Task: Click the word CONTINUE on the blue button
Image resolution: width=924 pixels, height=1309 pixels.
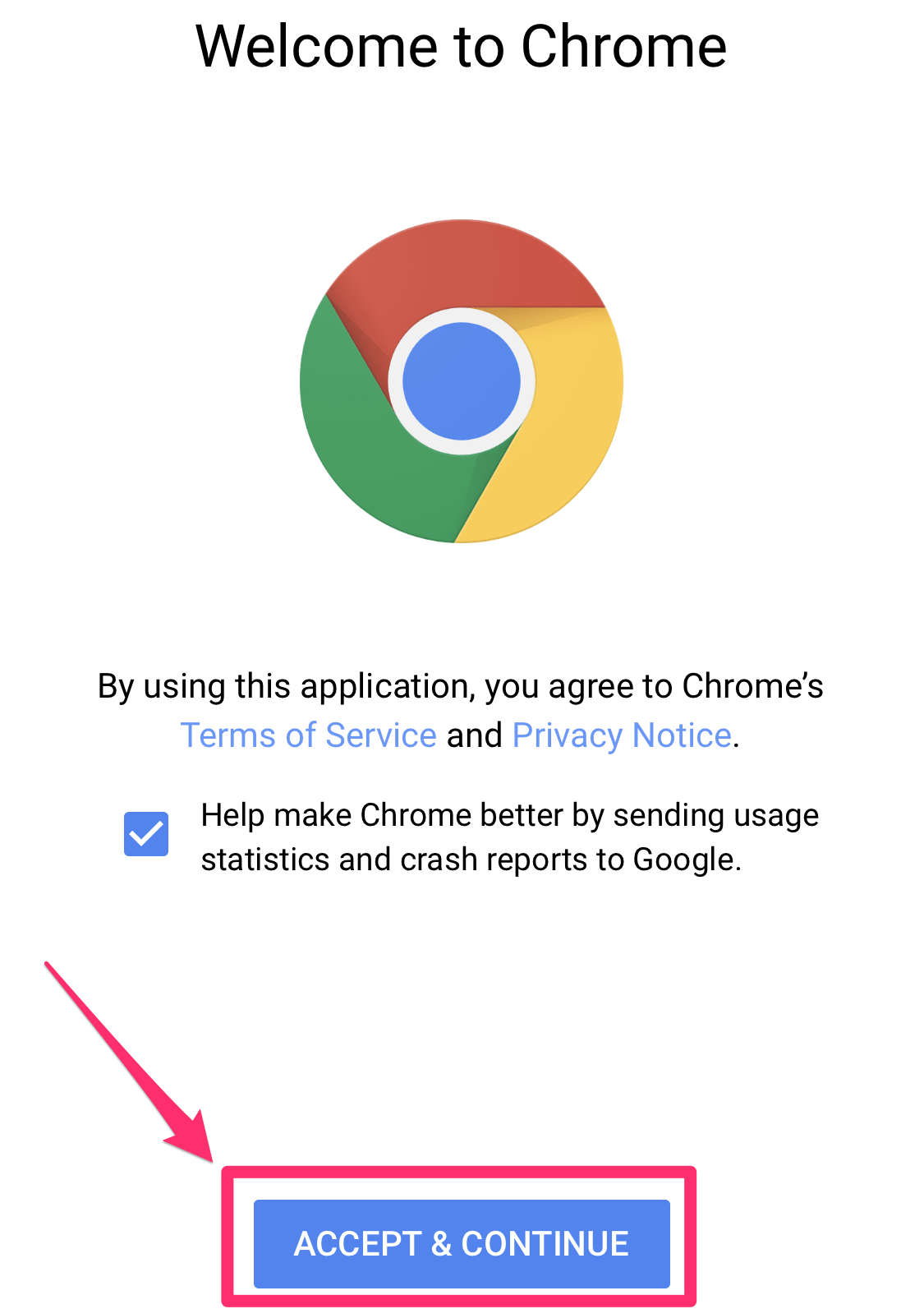Action: click(545, 1243)
